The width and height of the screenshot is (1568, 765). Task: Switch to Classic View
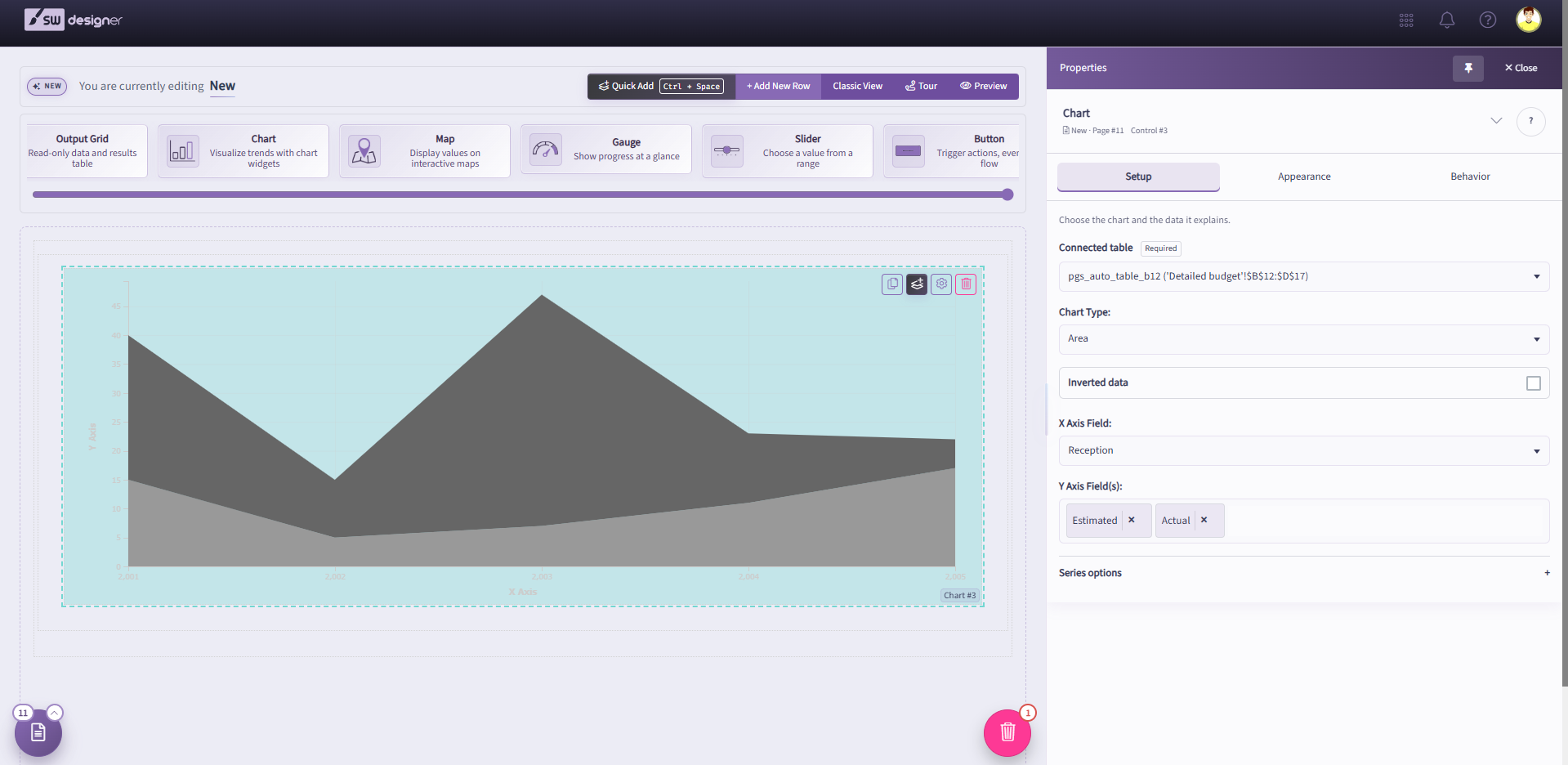pos(857,86)
